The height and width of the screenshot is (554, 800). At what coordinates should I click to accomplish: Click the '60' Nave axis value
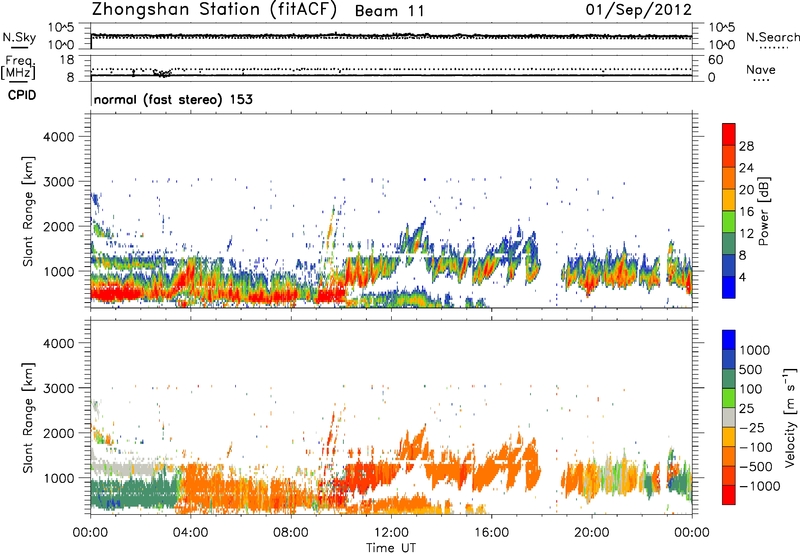click(715, 60)
